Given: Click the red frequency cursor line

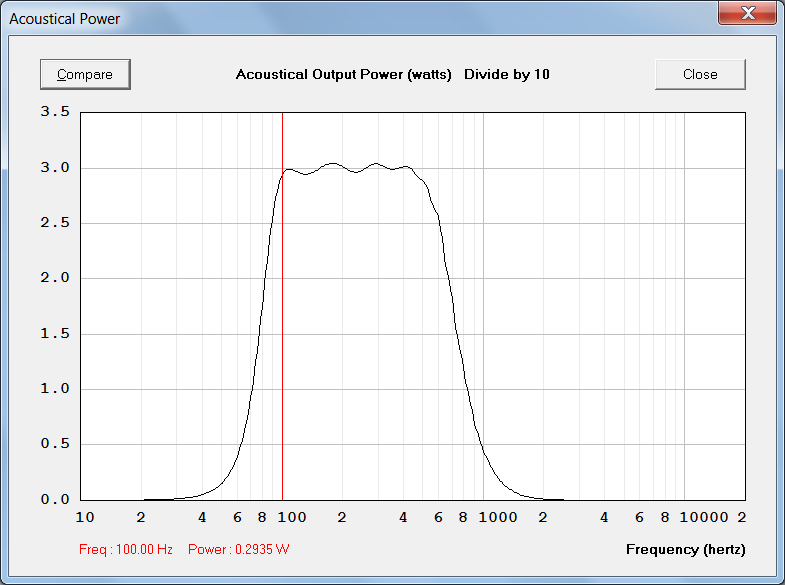Looking at the screenshot, I should [282, 306].
